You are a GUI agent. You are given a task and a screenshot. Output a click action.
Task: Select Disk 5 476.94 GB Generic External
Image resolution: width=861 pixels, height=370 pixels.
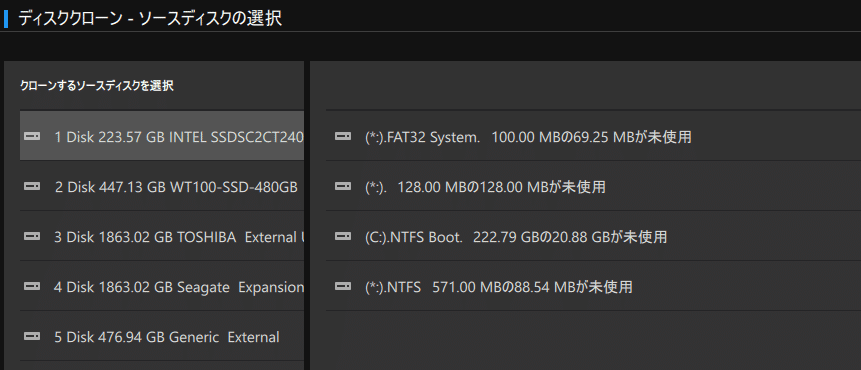point(162,336)
